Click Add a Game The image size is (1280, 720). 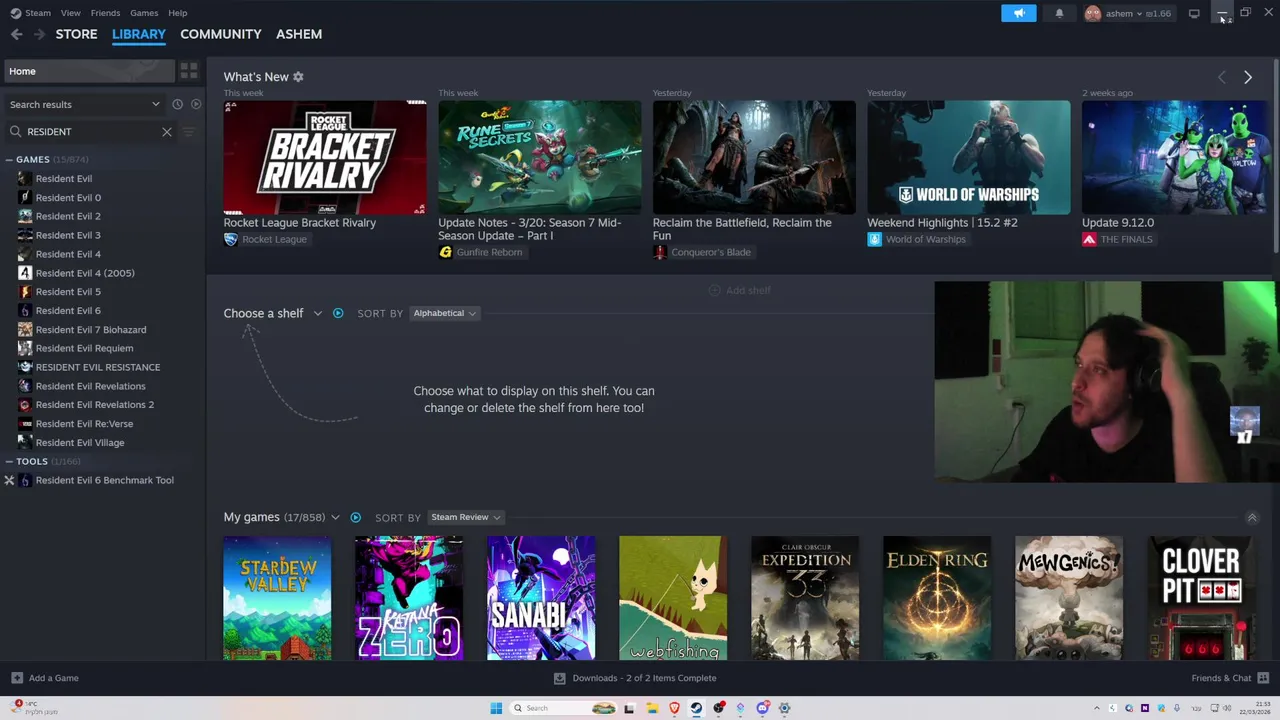click(45, 678)
